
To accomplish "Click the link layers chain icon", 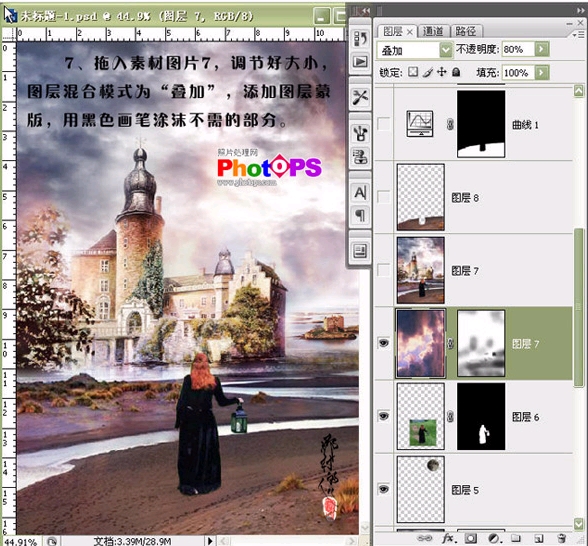I will pyautogui.click(x=424, y=538).
